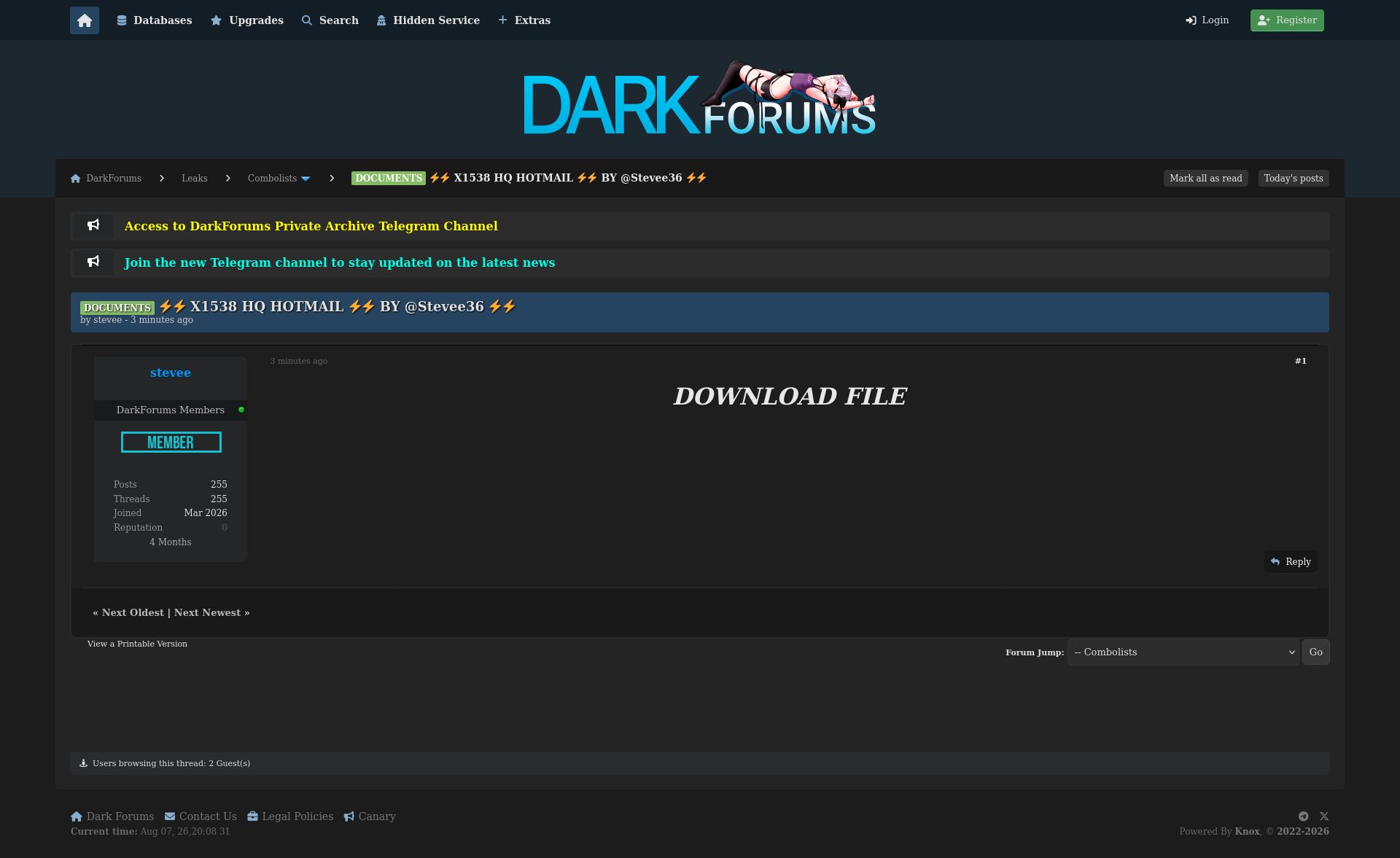Screen dimensions: 1400x858
Task: Expand the Extras menu
Action: (x=524, y=20)
